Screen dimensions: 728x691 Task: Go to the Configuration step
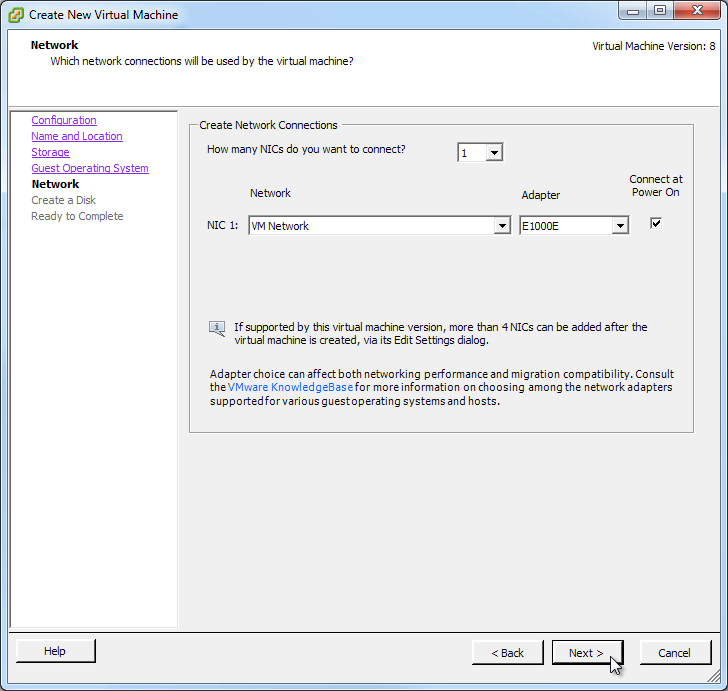point(64,120)
